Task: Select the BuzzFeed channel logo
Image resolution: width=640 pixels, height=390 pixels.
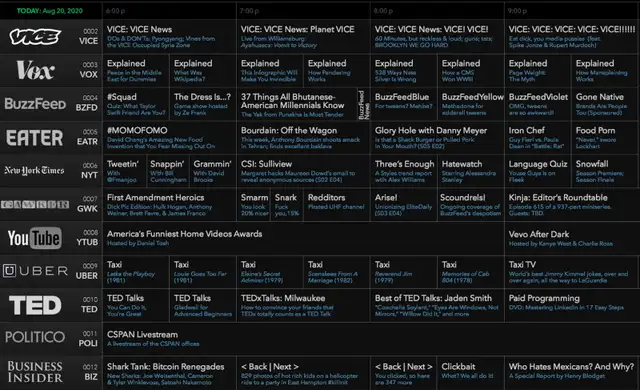Action: pyautogui.click(x=35, y=104)
